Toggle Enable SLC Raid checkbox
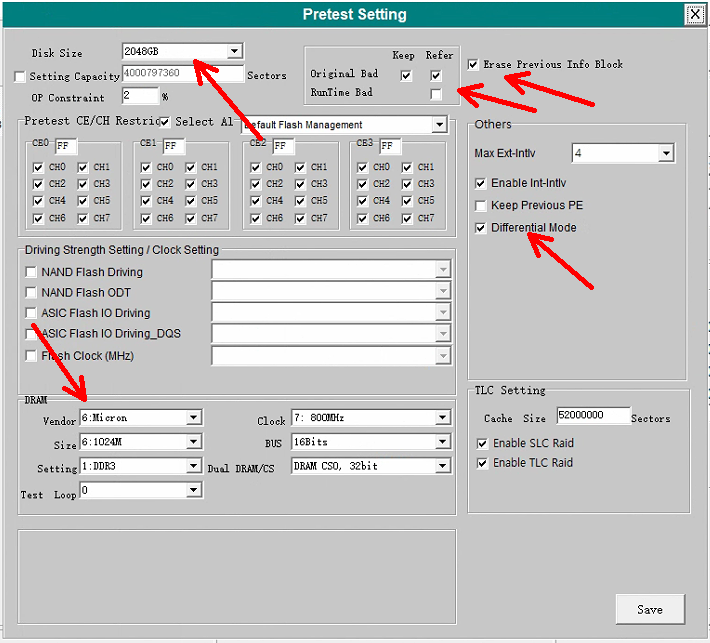 pos(482,443)
